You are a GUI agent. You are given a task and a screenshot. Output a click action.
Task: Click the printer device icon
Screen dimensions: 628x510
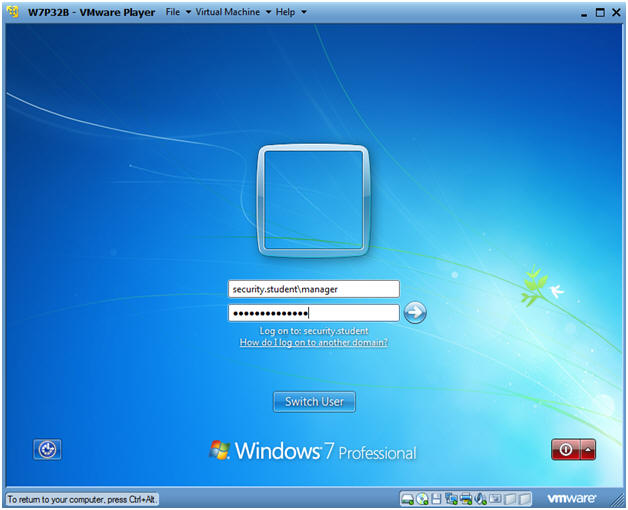(466, 499)
